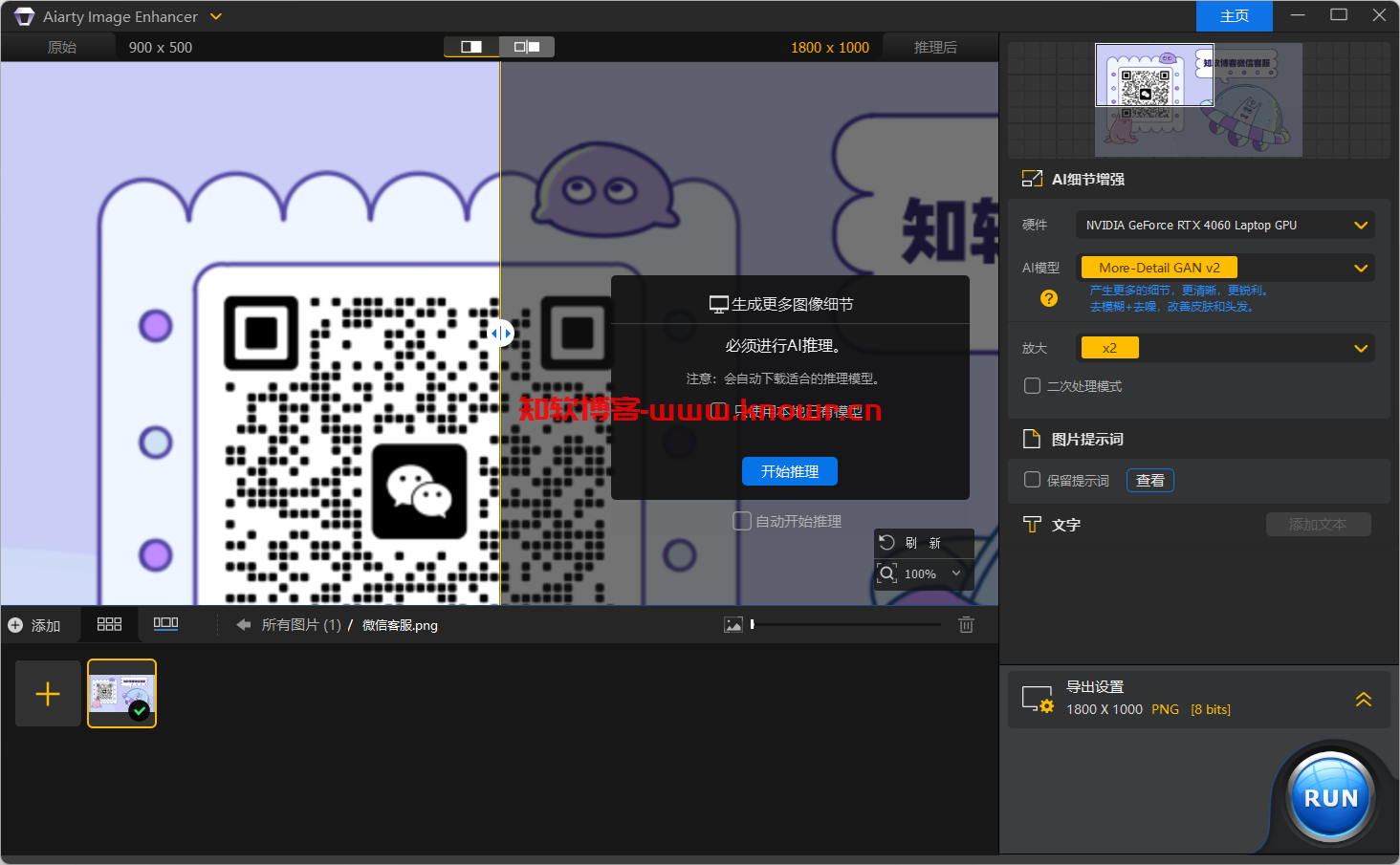
Task: Click the 1800 x 1000 output size label
Action: (x=830, y=47)
